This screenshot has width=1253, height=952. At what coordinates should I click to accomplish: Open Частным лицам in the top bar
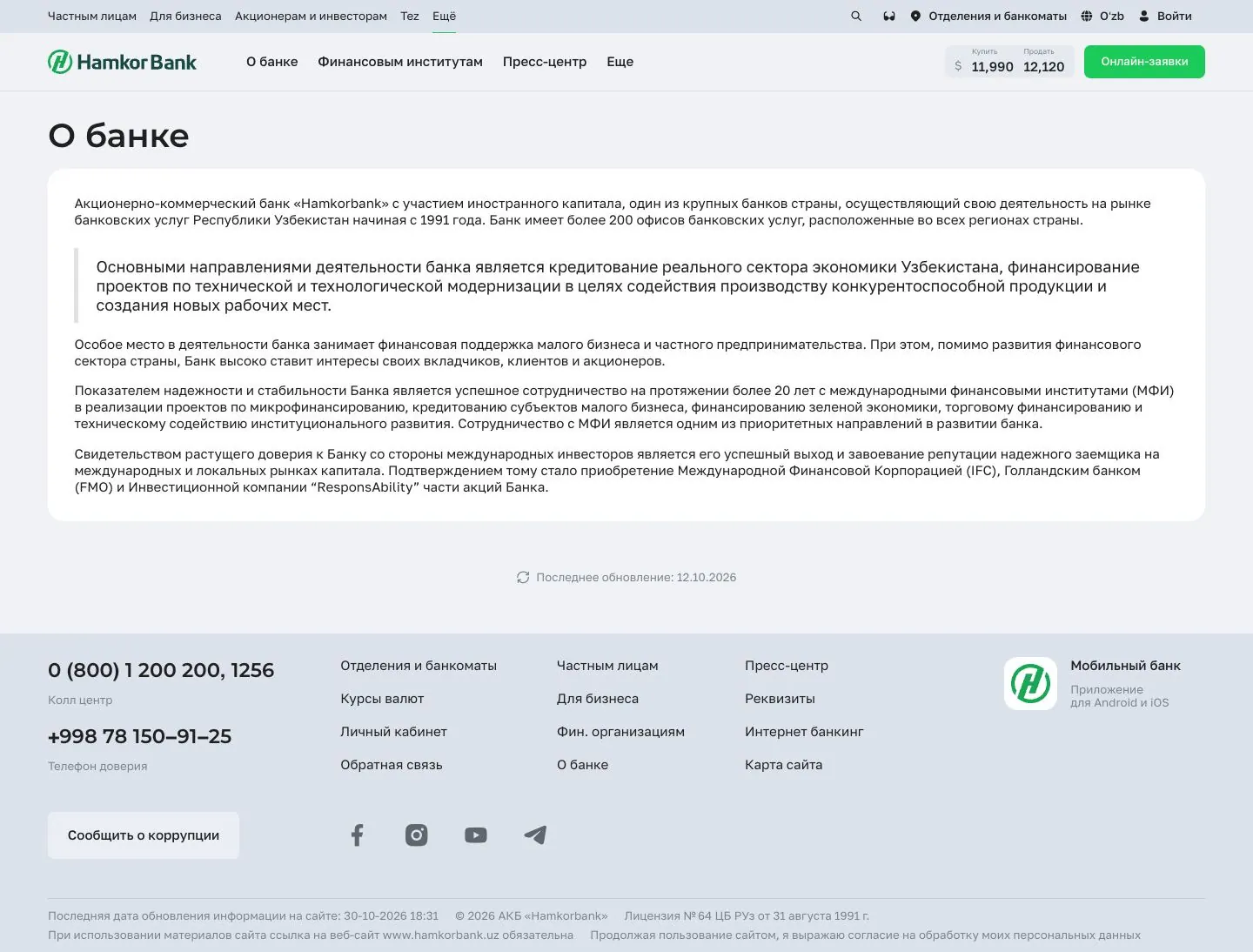tap(92, 16)
